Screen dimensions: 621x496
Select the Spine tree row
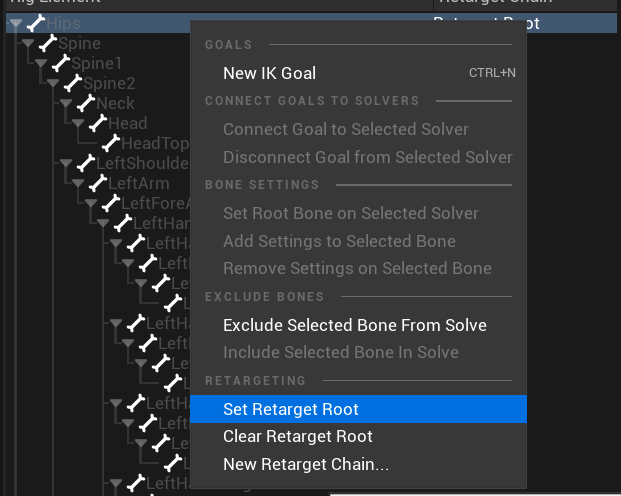[98, 43]
